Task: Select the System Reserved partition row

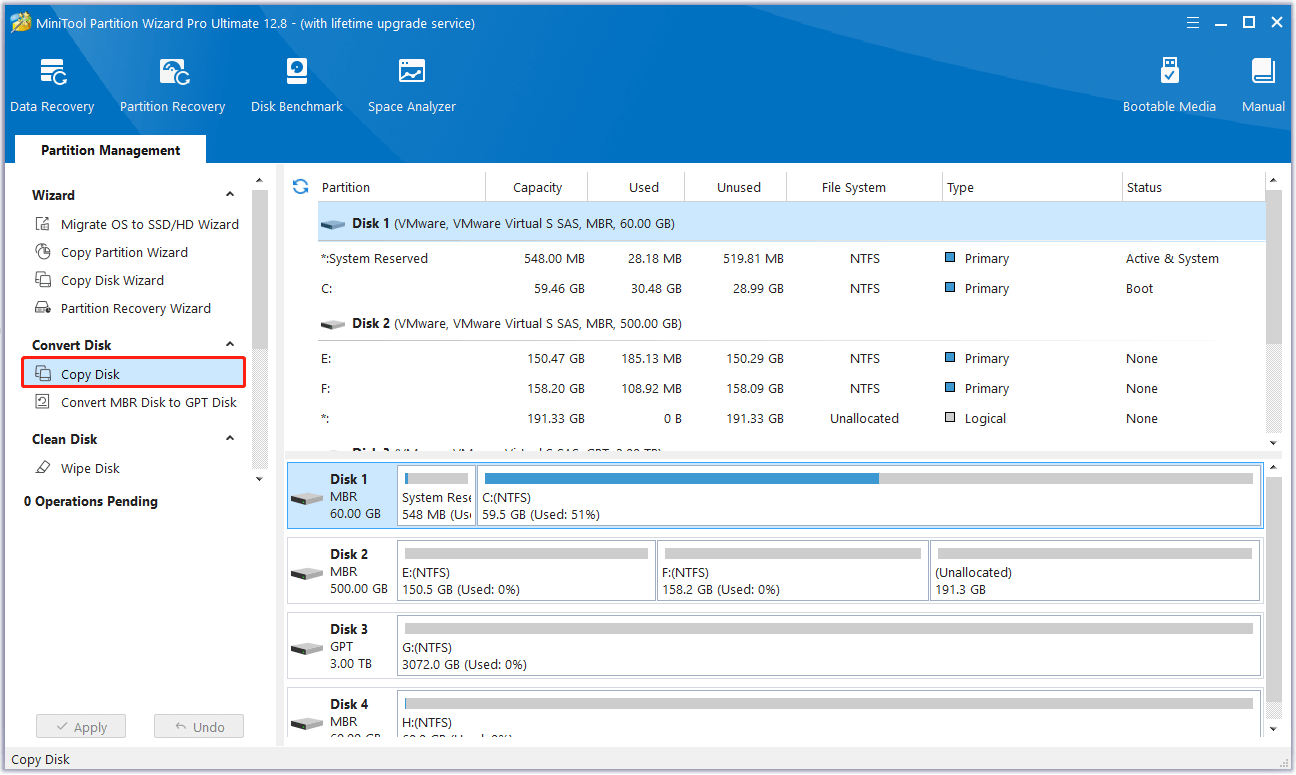Action: [792, 258]
